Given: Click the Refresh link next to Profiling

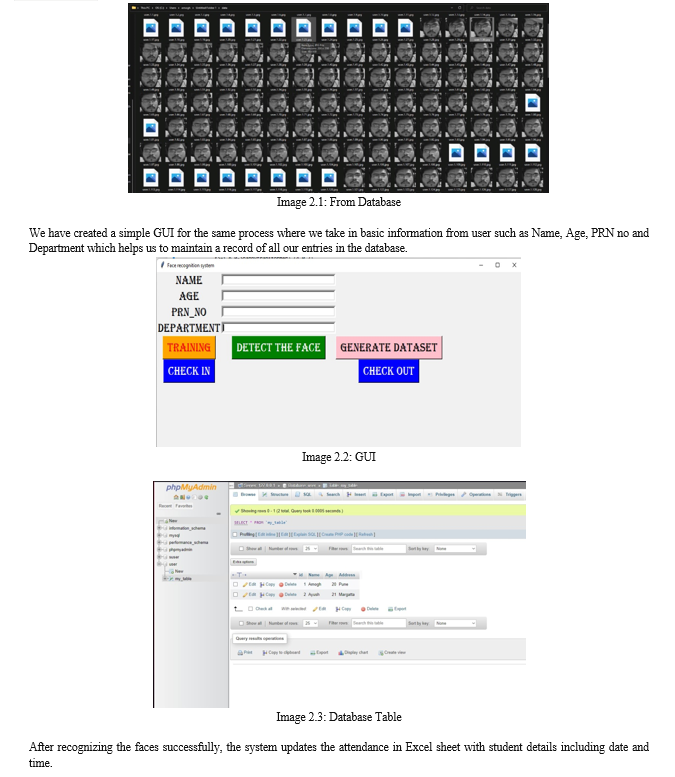Looking at the screenshot, I should click(x=366, y=535).
